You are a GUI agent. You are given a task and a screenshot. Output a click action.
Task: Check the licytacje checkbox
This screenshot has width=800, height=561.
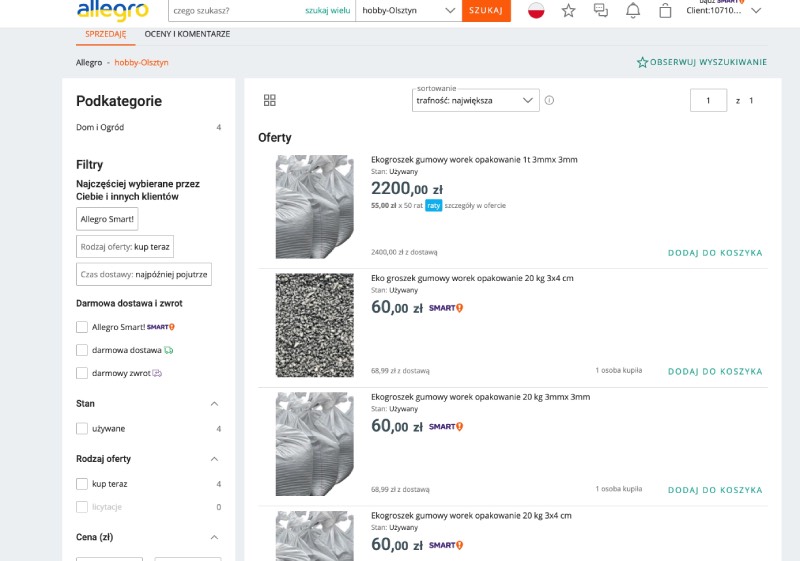82,507
